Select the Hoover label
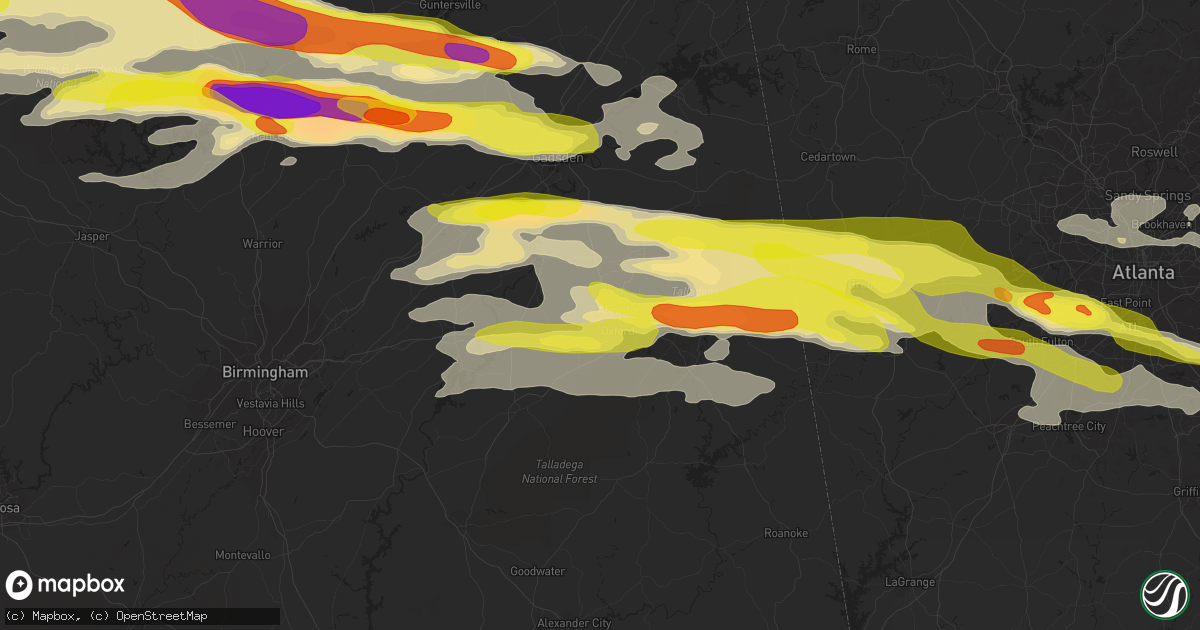Viewport: 1200px width, 630px height. (264, 432)
